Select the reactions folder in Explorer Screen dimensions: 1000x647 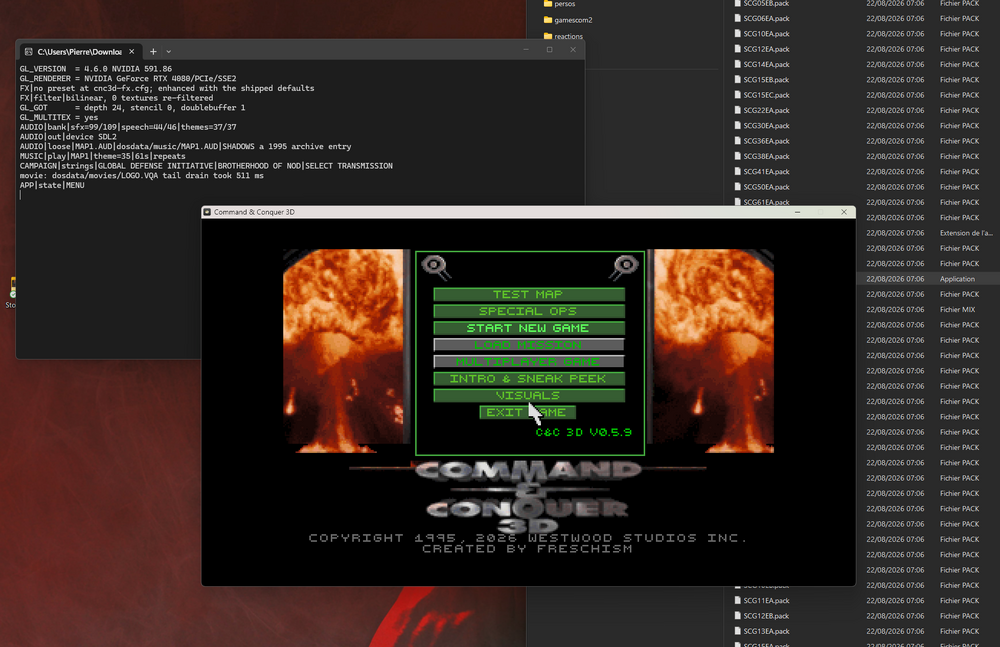563,36
